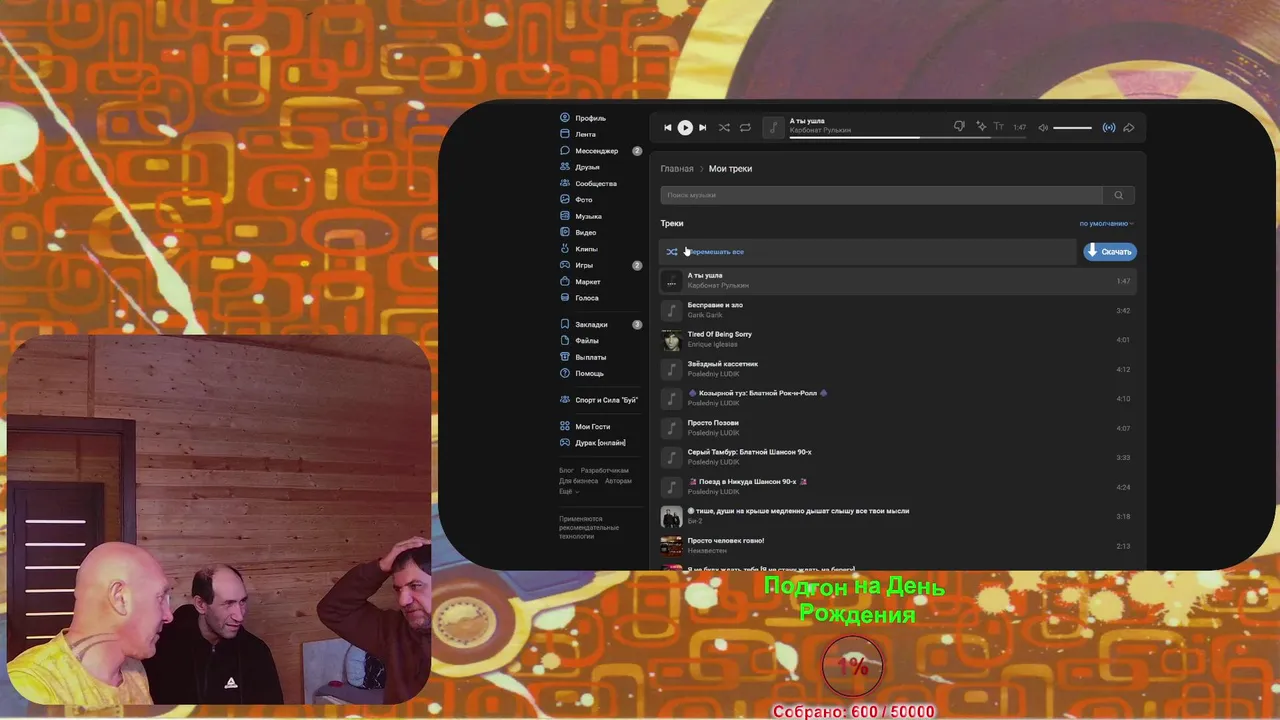Click the share arrow icon in player

click(1128, 127)
